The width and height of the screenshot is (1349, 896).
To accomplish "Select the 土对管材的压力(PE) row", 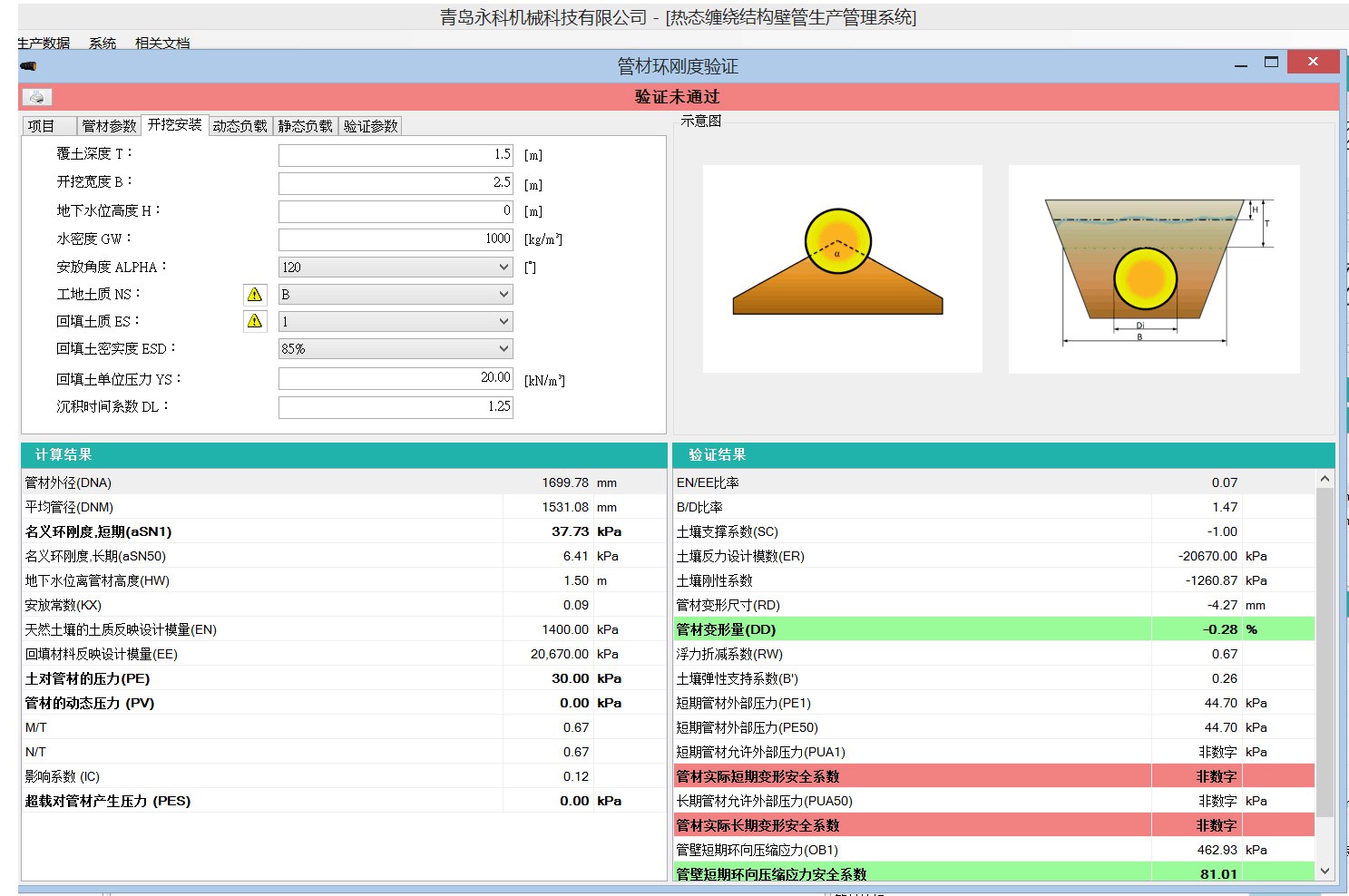I will pos(343,678).
